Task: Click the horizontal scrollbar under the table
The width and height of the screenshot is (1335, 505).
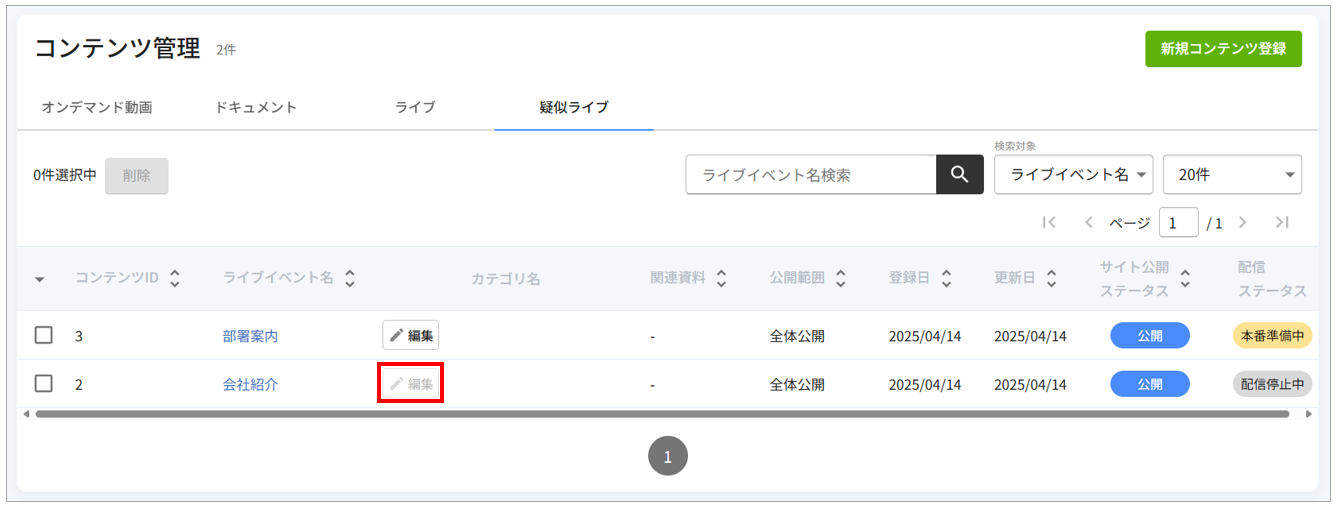Action: (x=660, y=413)
